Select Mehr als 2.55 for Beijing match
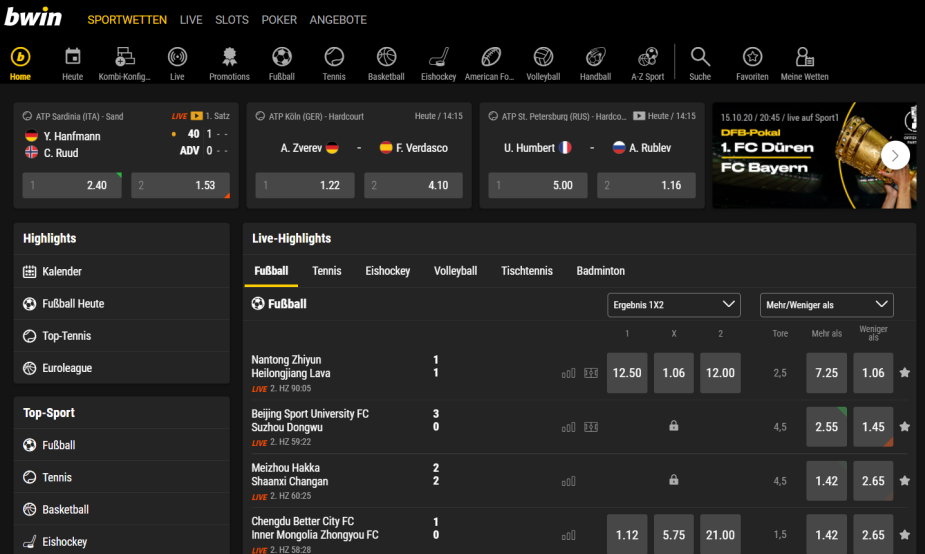Screen dimensions: 925x554 point(826,427)
